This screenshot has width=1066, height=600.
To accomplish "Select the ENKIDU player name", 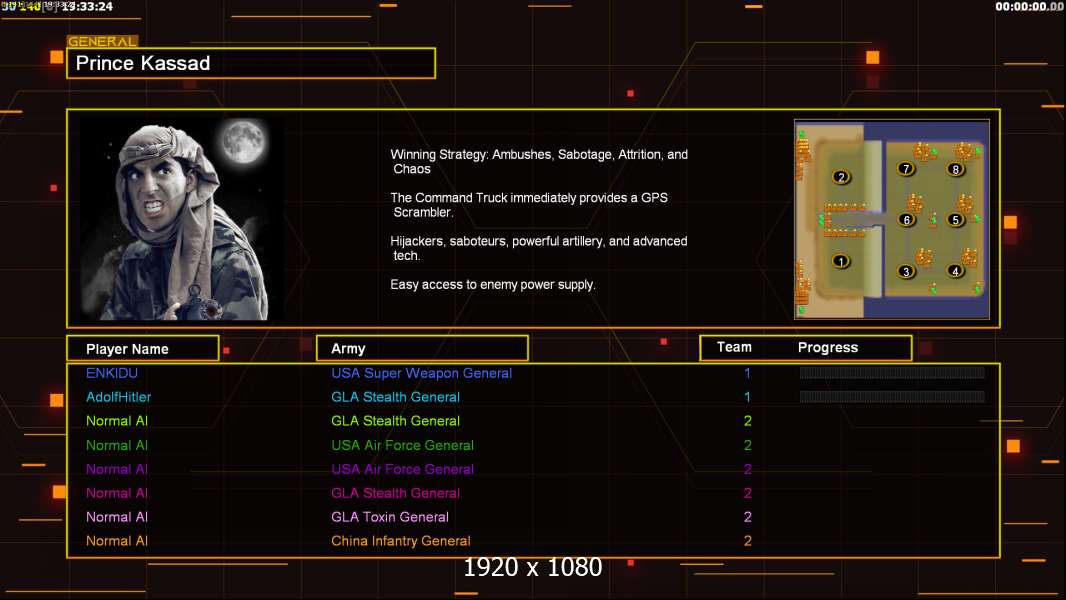I will coord(111,373).
